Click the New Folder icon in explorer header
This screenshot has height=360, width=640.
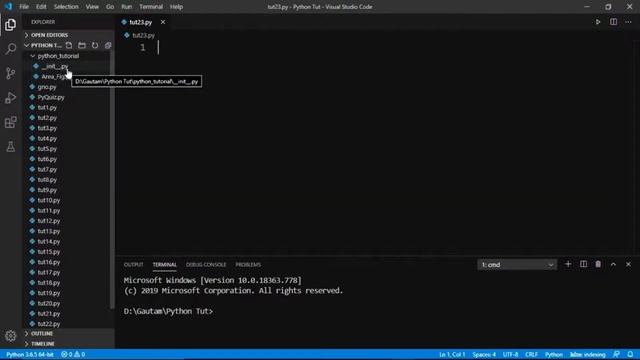[x=82, y=45]
